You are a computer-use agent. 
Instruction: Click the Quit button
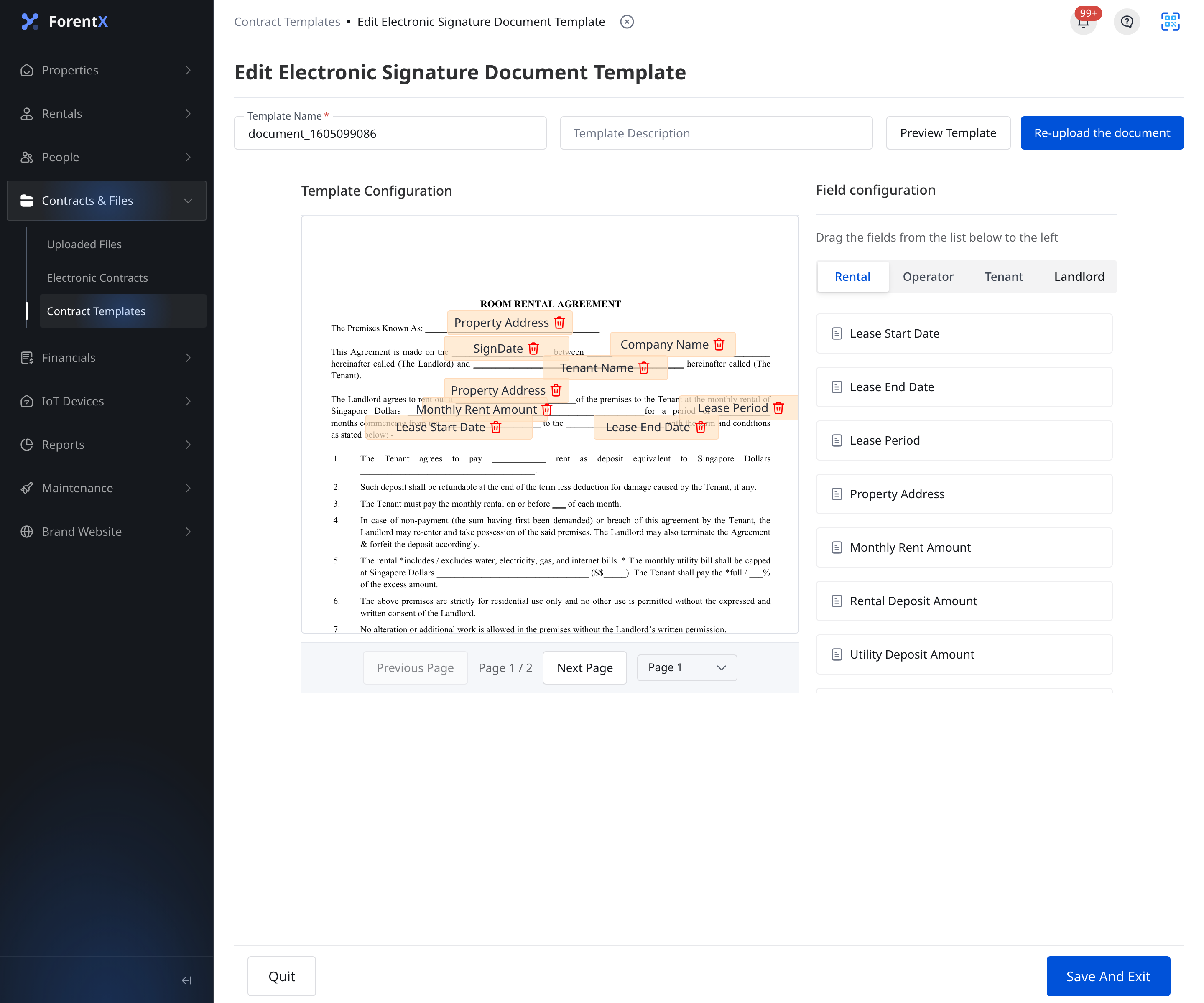pyautogui.click(x=281, y=976)
